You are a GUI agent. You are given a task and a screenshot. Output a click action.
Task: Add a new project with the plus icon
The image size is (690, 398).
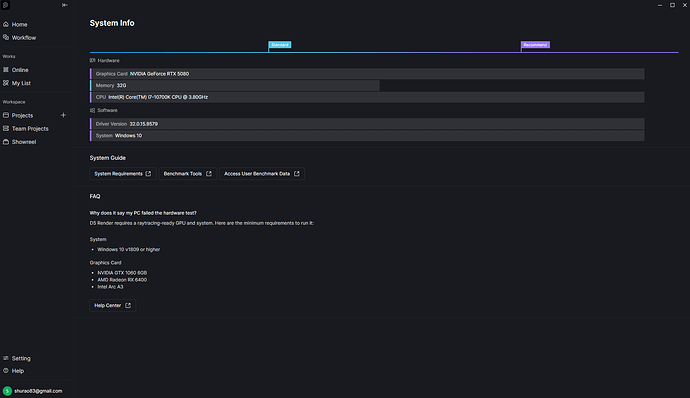pos(63,115)
